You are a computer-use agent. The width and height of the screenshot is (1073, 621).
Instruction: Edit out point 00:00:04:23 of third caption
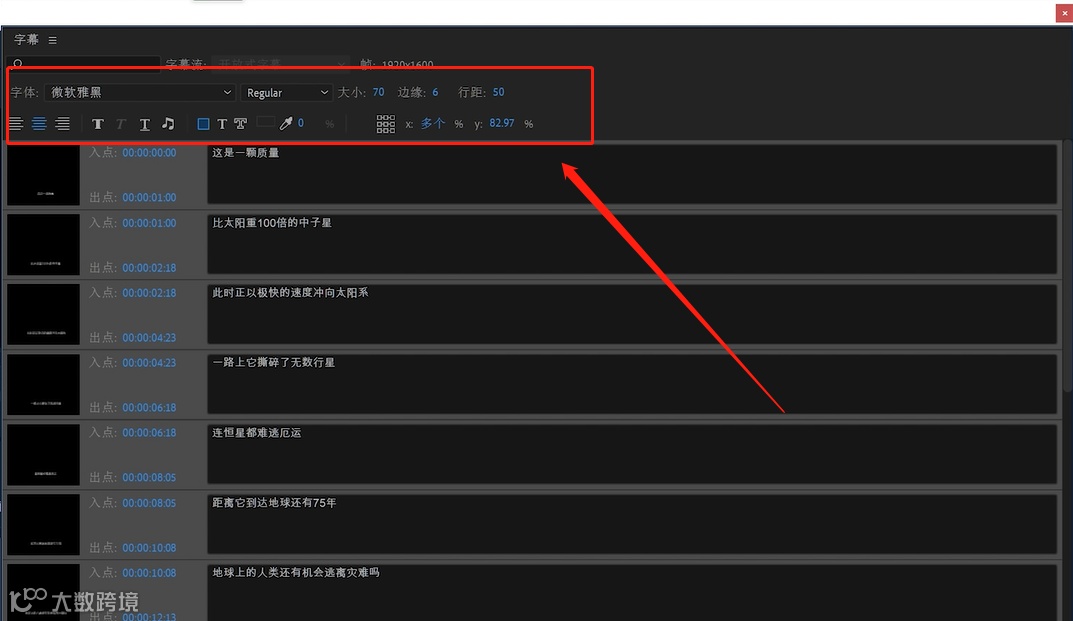point(149,338)
